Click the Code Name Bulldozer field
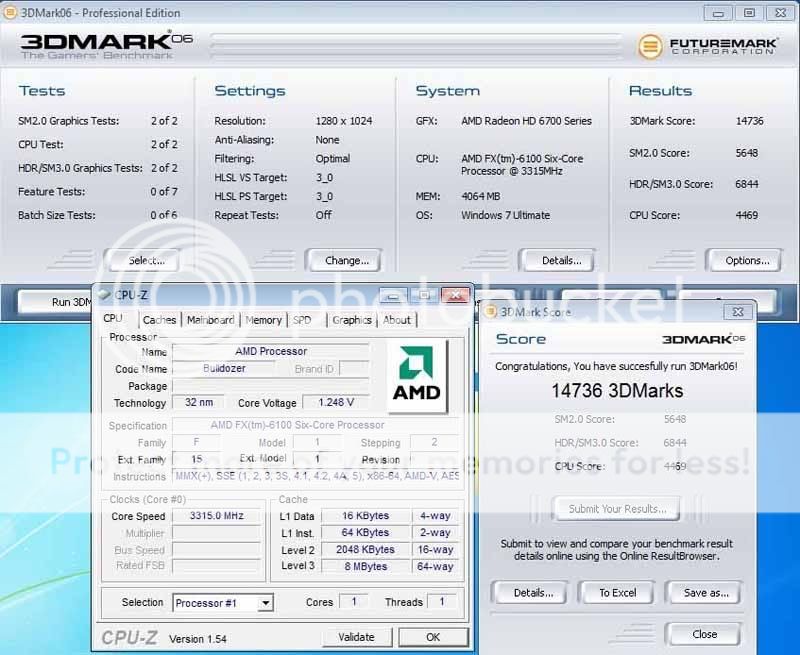Image resolution: width=800 pixels, height=655 pixels. pyautogui.click(x=223, y=368)
